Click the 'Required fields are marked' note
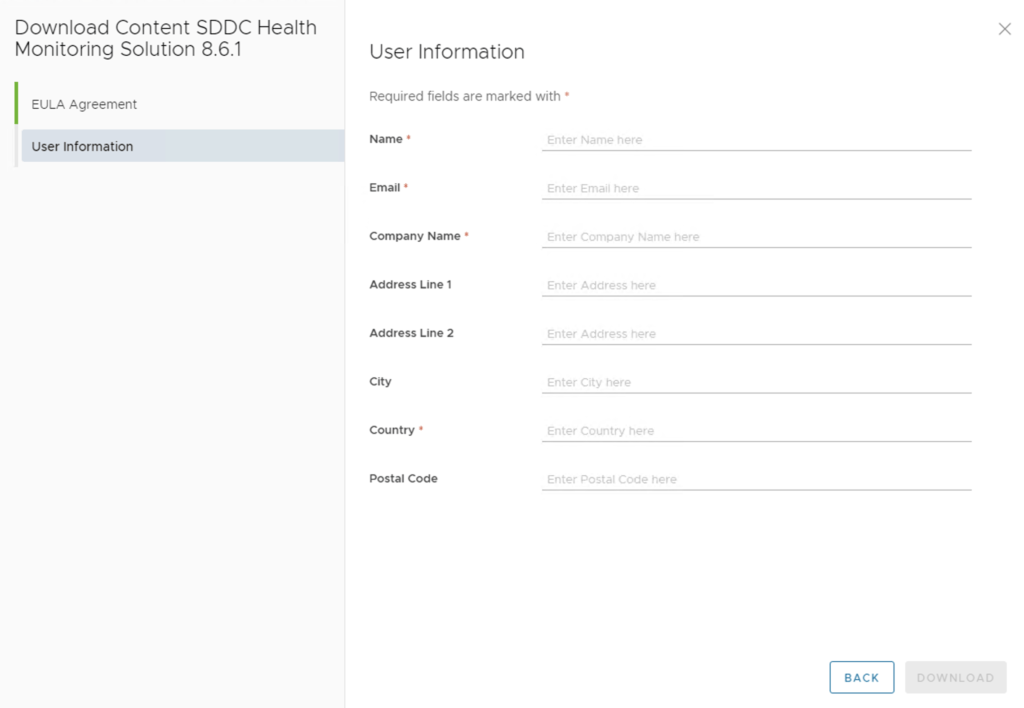Viewport: 1024px width, 708px height. [x=465, y=96]
